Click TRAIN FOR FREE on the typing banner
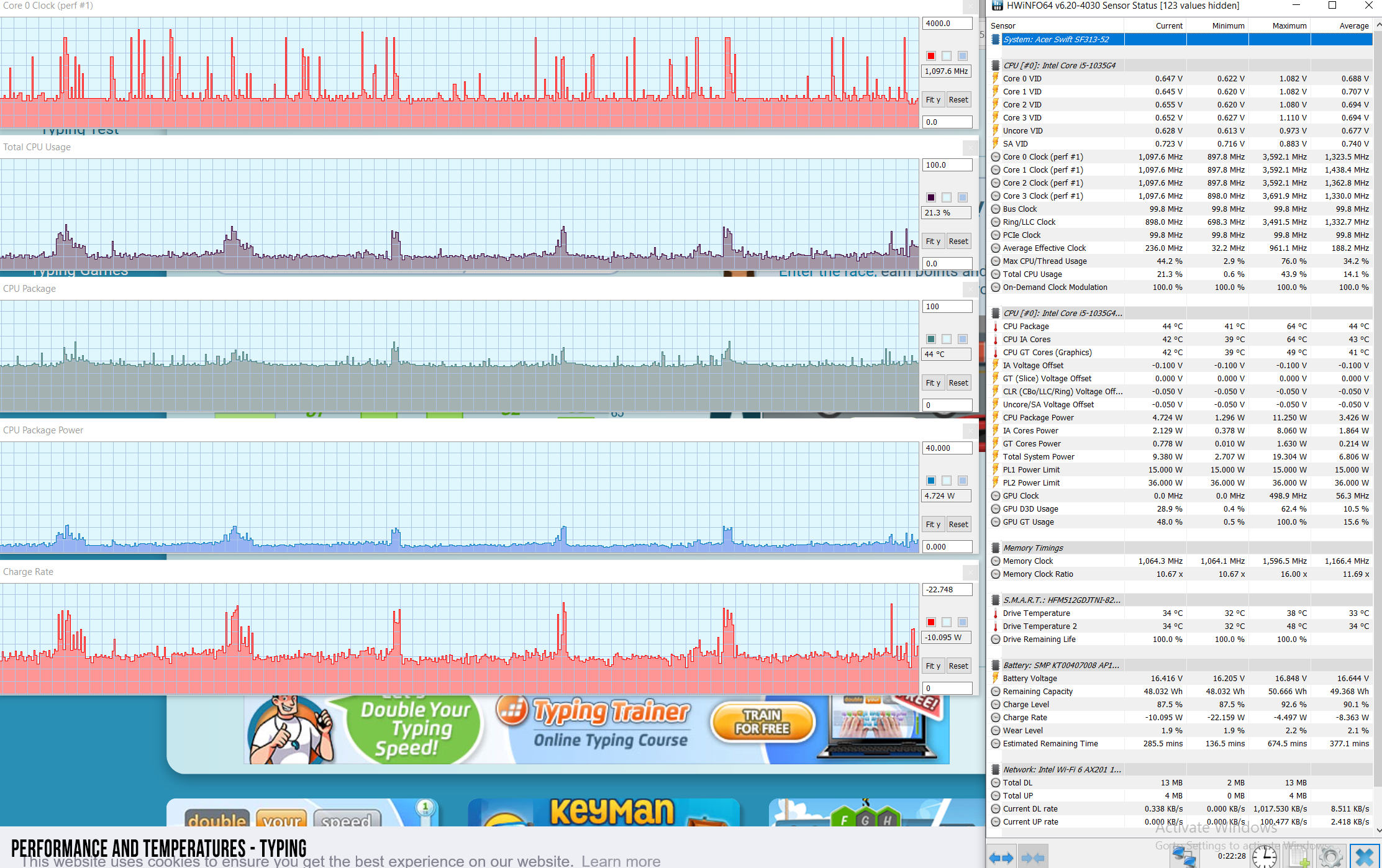This screenshot has height=868, width=1382. click(x=763, y=722)
